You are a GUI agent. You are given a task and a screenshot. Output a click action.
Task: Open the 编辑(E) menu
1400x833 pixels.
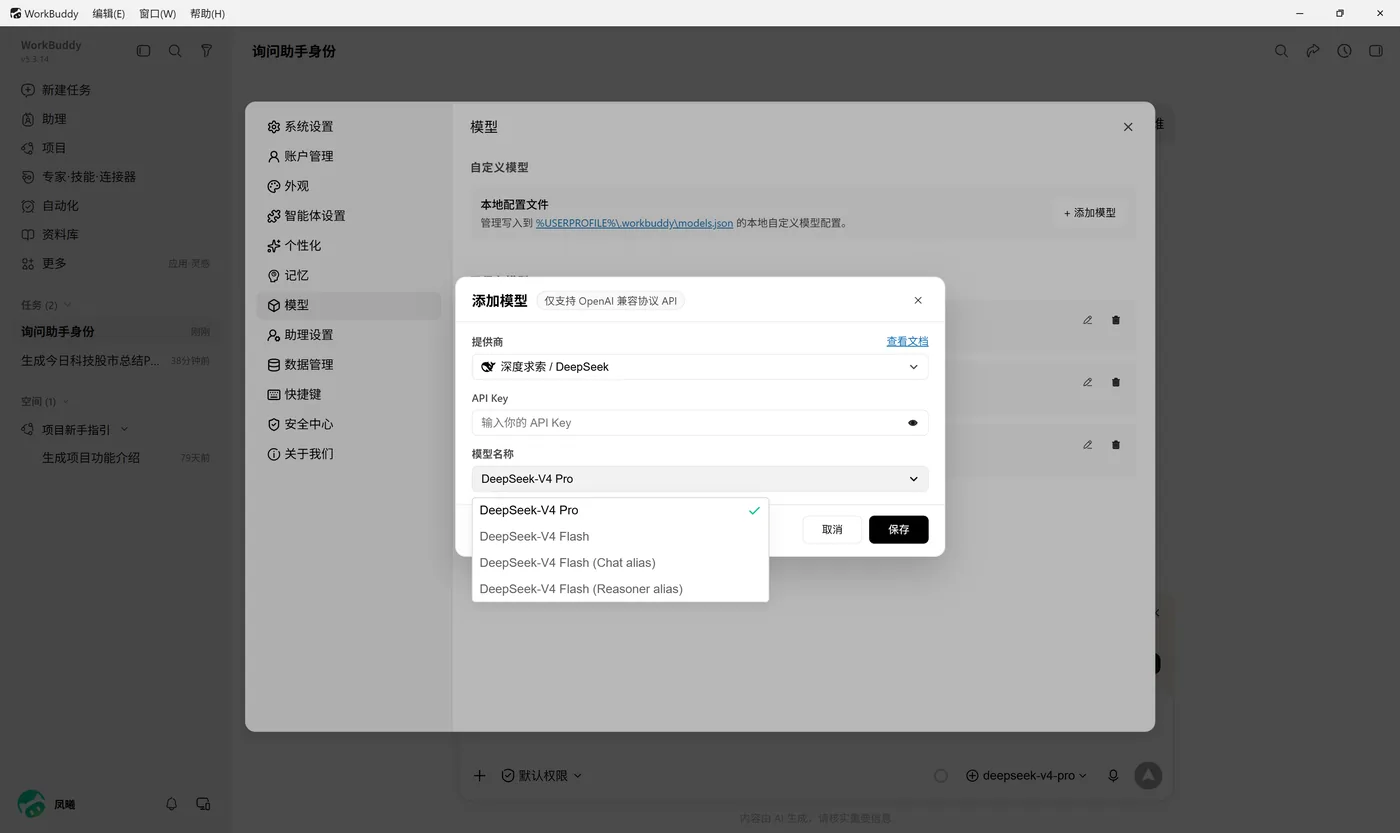pyautogui.click(x=108, y=14)
